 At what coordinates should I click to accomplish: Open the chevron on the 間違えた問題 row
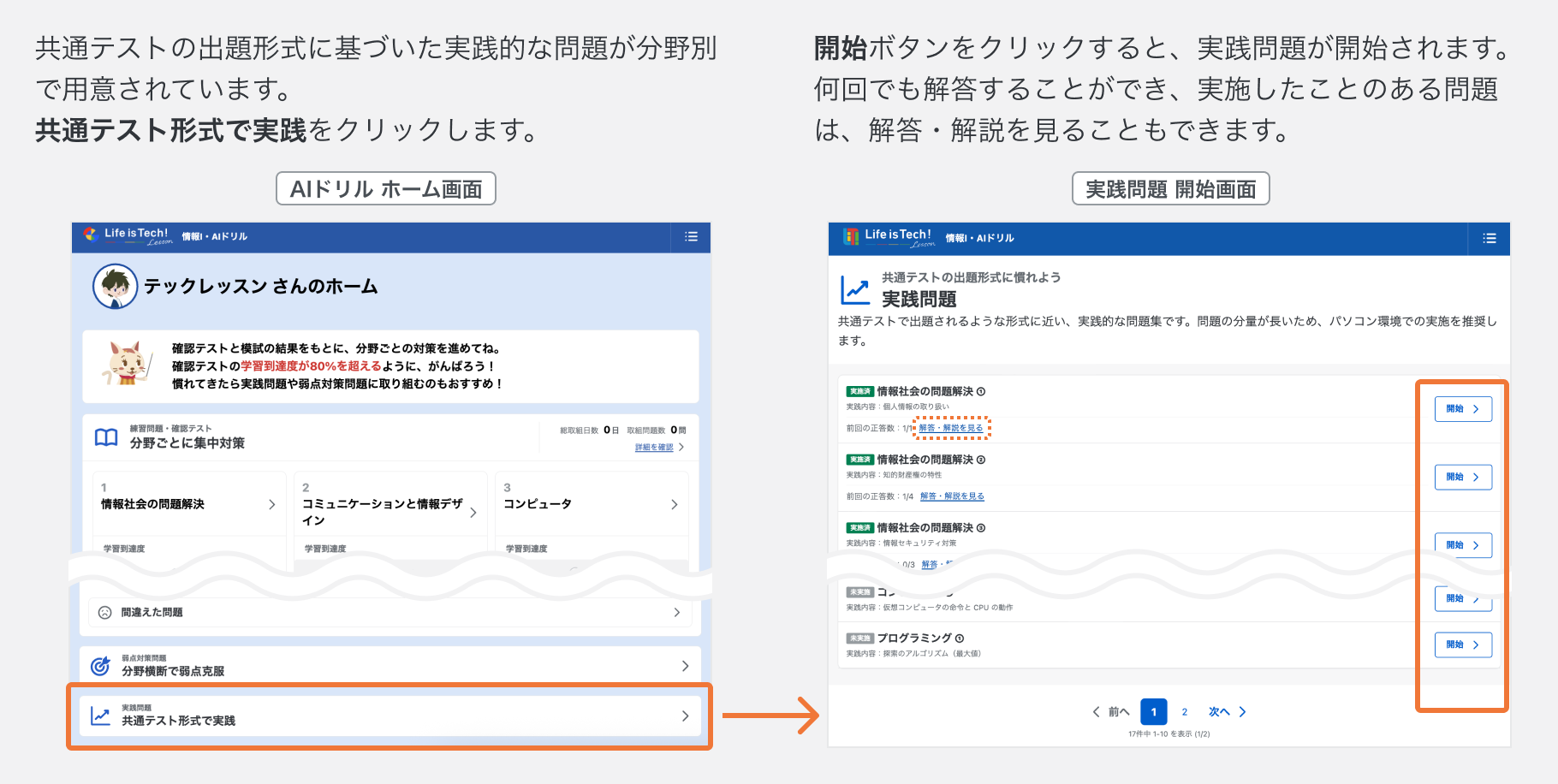tap(677, 613)
